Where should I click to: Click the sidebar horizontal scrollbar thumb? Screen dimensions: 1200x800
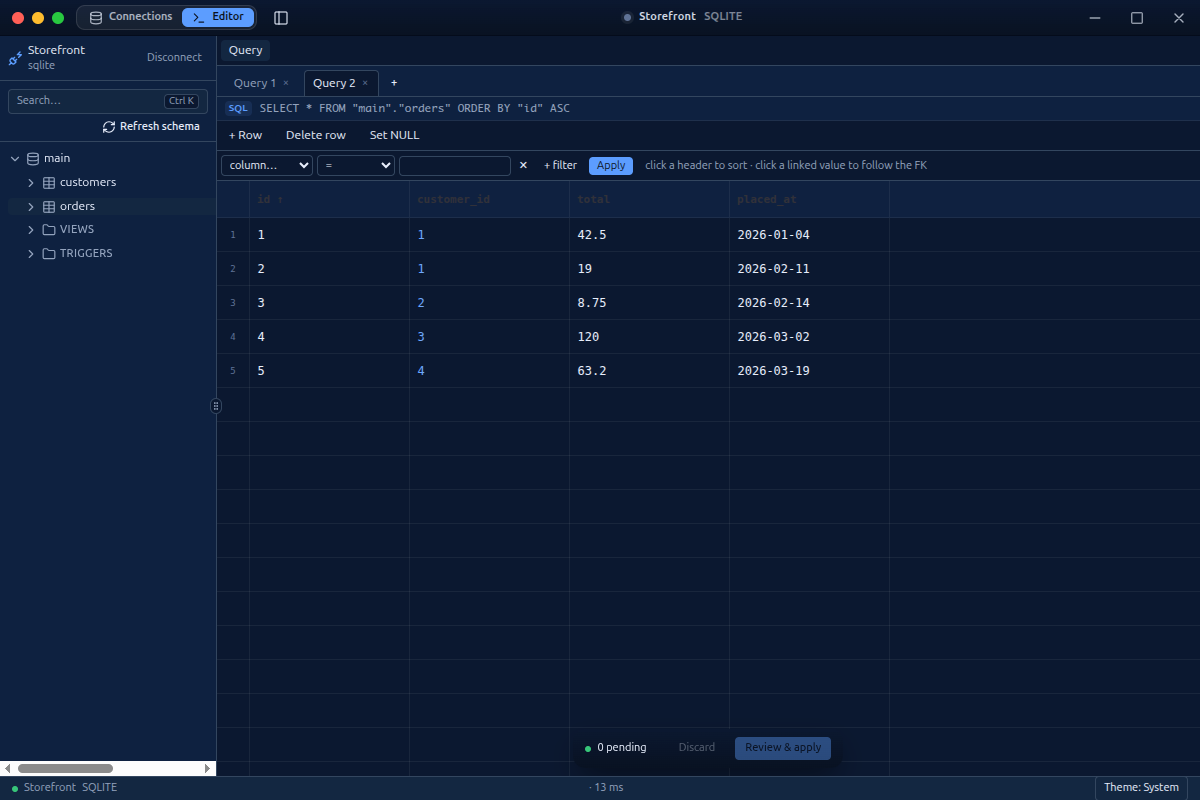(x=65, y=768)
